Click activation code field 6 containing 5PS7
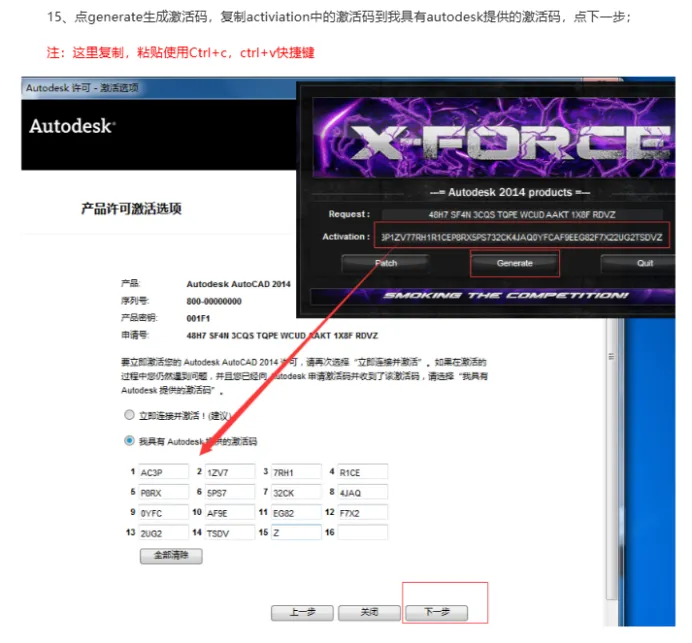 [230, 492]
